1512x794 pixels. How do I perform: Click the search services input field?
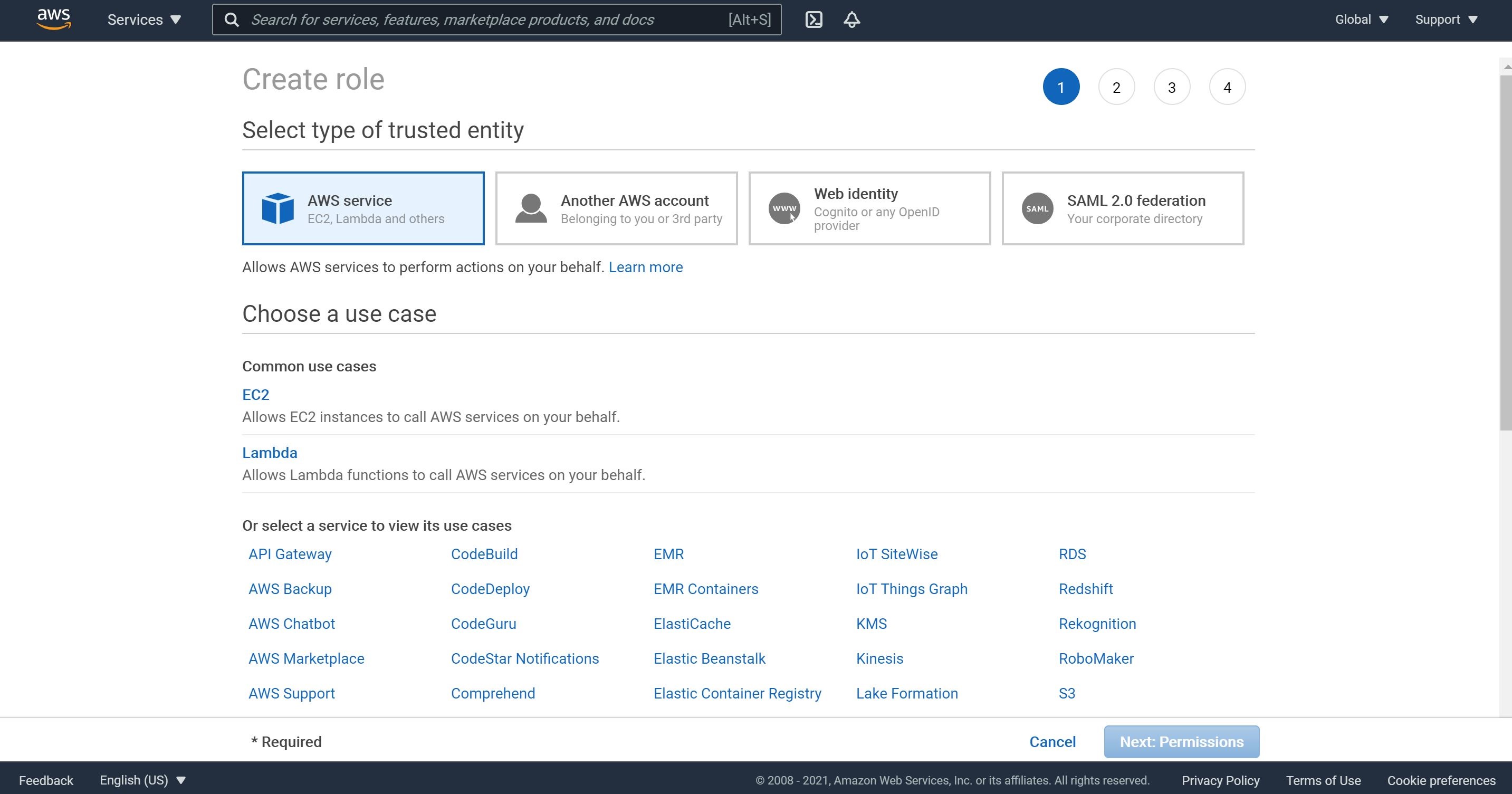click(x=496, y=20)
